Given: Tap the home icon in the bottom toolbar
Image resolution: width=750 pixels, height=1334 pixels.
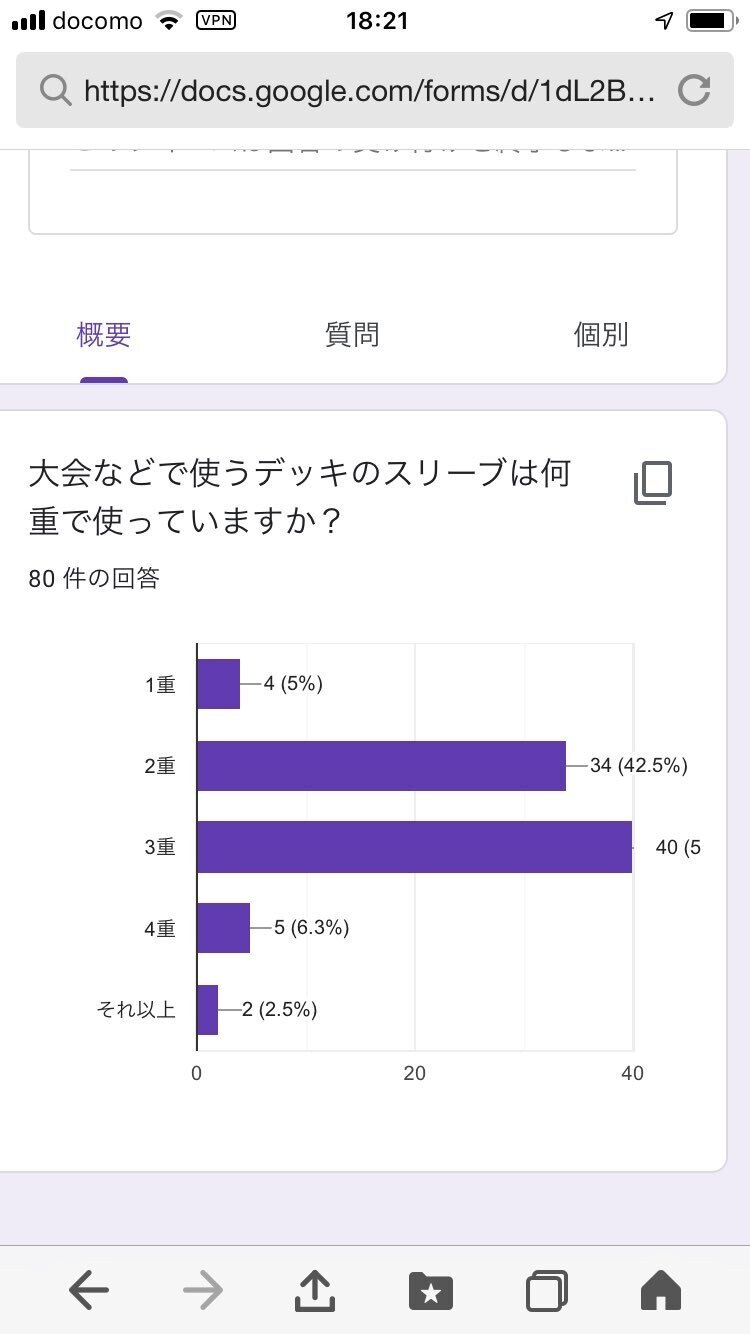Looking at the screenshot, I should click(660, 1290).
